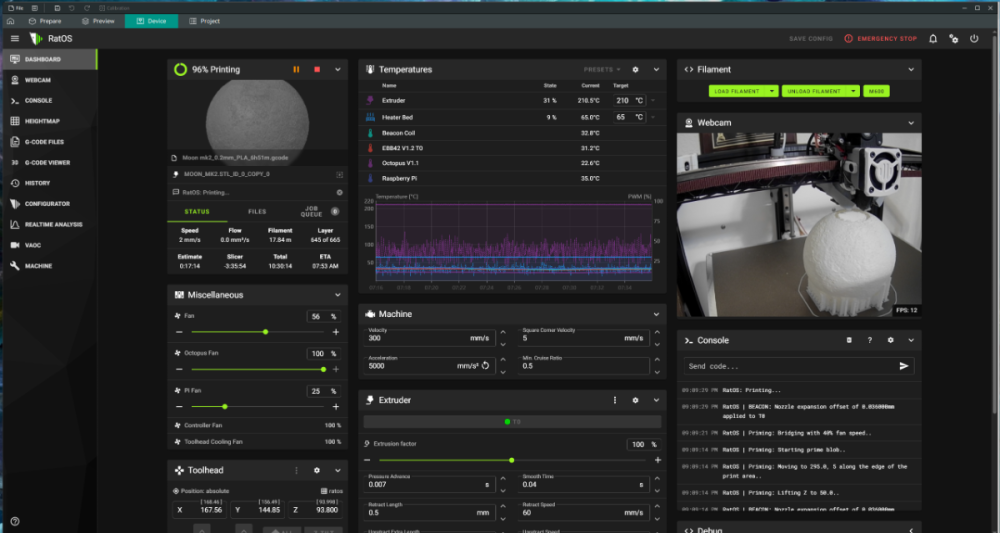Screen dimensions: 1000x533
Task: Send console code with the arrow icon
Action: click(904, 366)
